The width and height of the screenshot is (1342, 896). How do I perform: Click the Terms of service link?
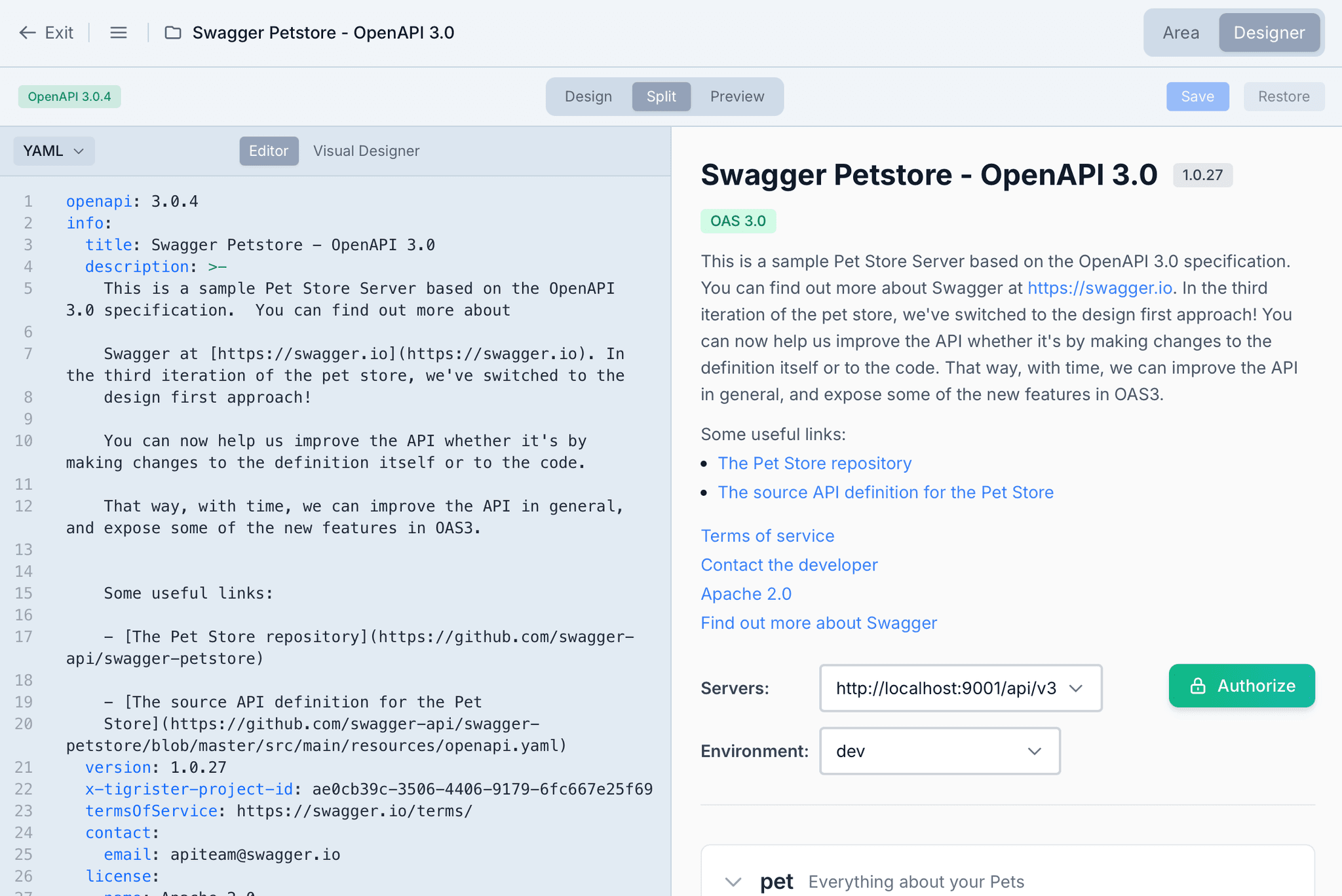point(767,536)
